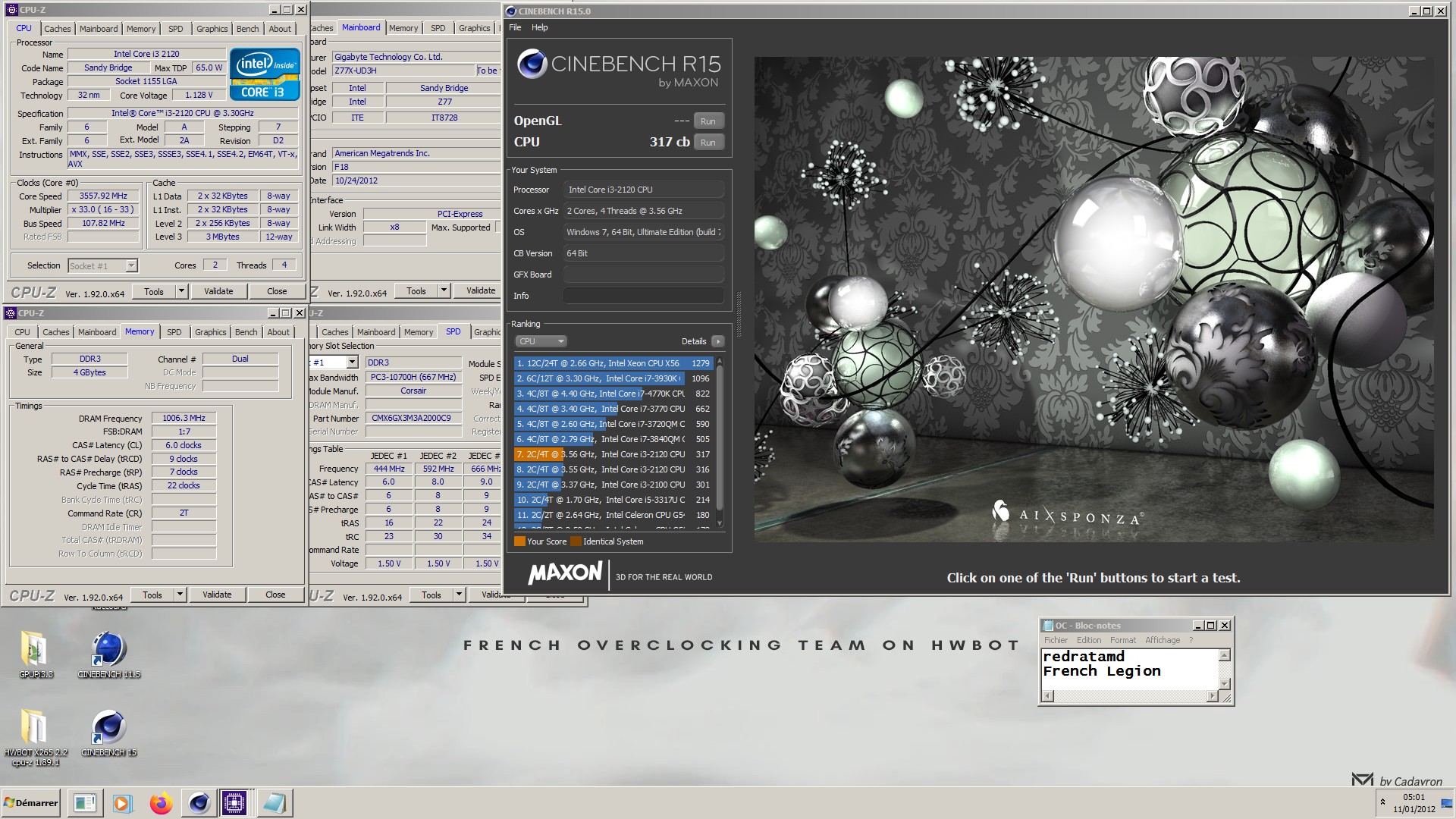
Task: Click the Tools button in SPD CPU-Z window
Action: (431, 595)
